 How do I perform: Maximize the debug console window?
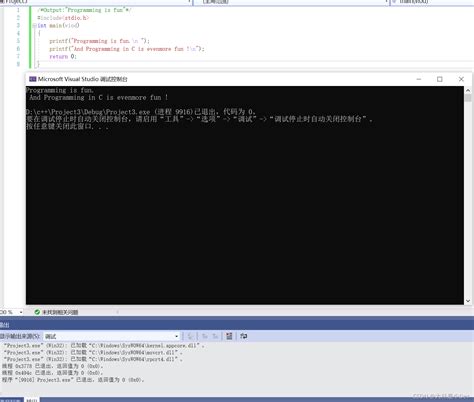[x=440, y=79]
